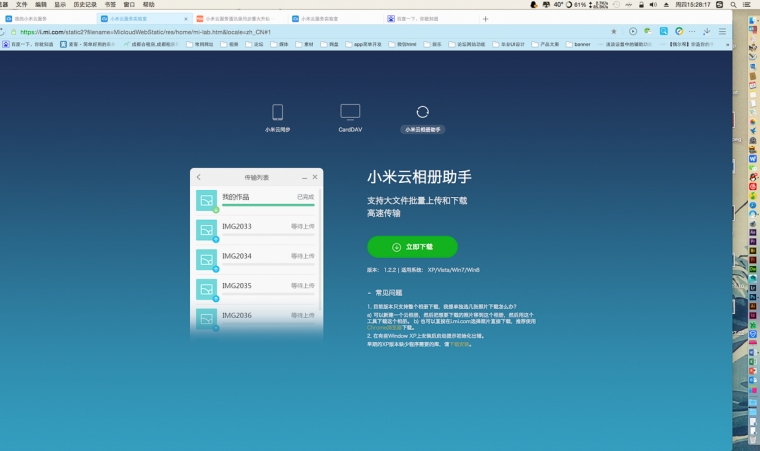Open the 论坛 bookmark folder
760x451 pixels.
coord(254,44)
